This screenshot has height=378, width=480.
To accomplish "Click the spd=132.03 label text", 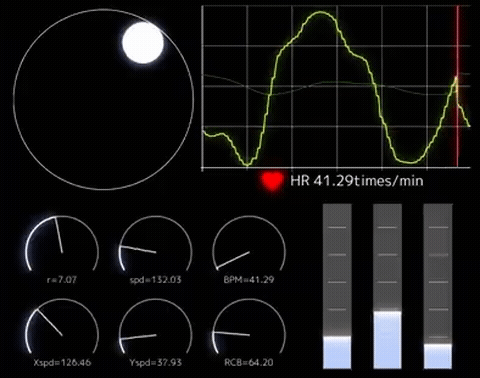I will pyautogui.click(x=155, y=279).
